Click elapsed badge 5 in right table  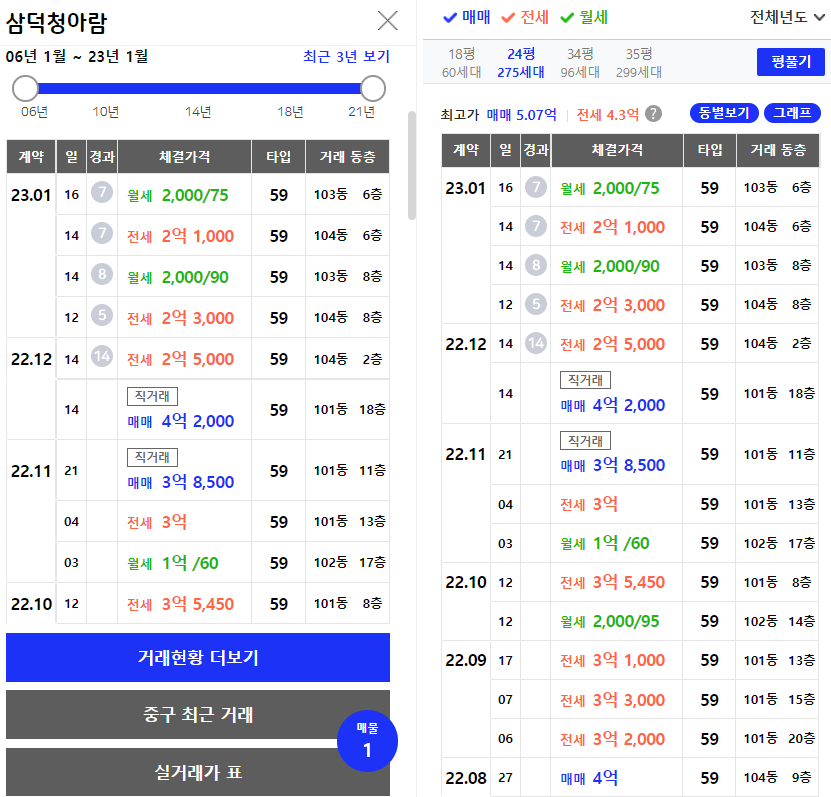click(x=536, y=304)
